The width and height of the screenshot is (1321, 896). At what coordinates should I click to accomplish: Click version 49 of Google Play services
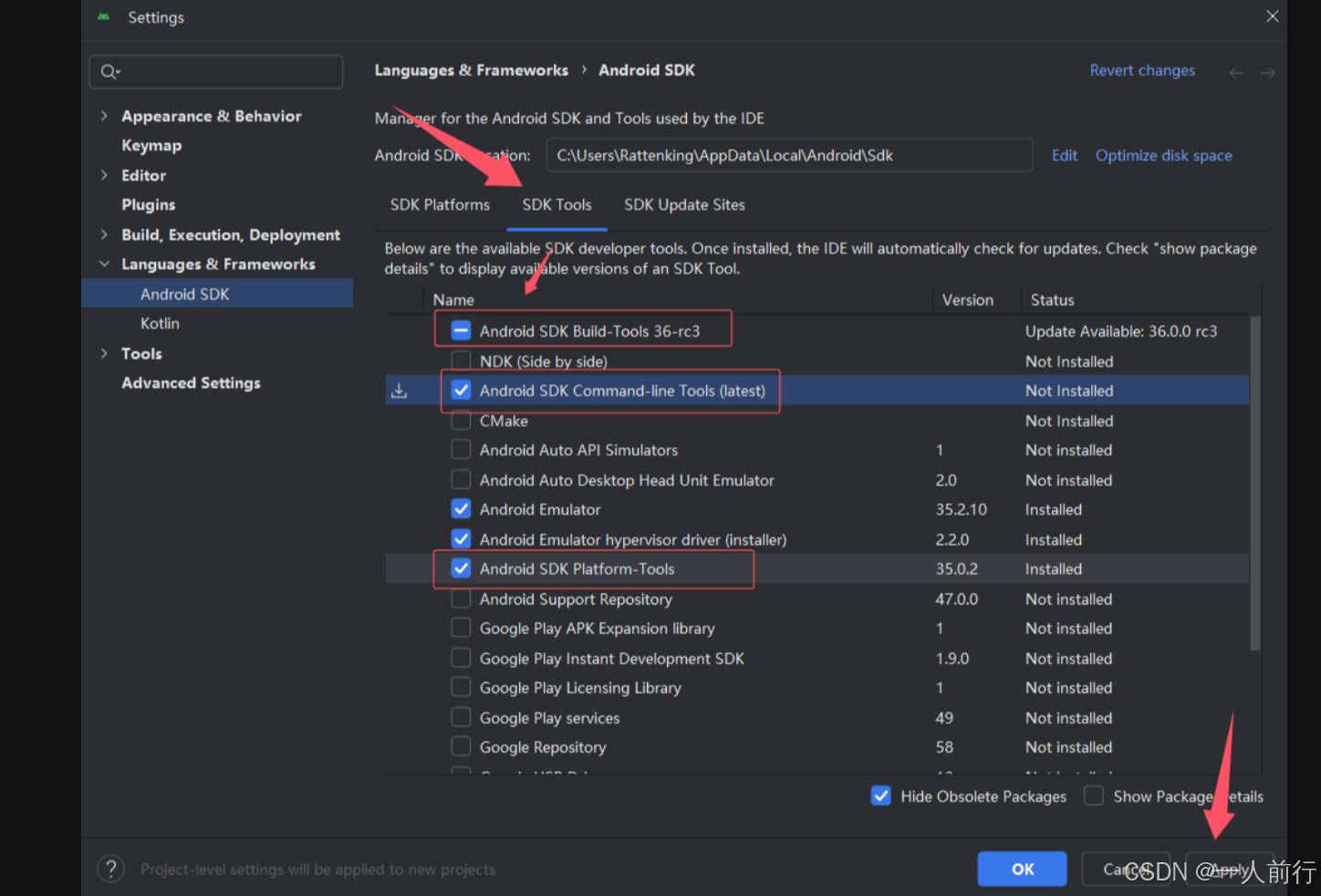coord(944,717)
